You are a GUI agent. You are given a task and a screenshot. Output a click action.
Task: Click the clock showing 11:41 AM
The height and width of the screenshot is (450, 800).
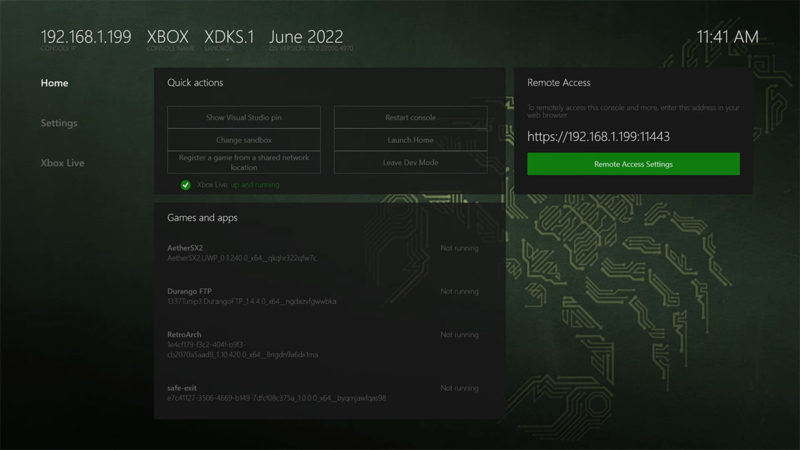coord(727,37)
